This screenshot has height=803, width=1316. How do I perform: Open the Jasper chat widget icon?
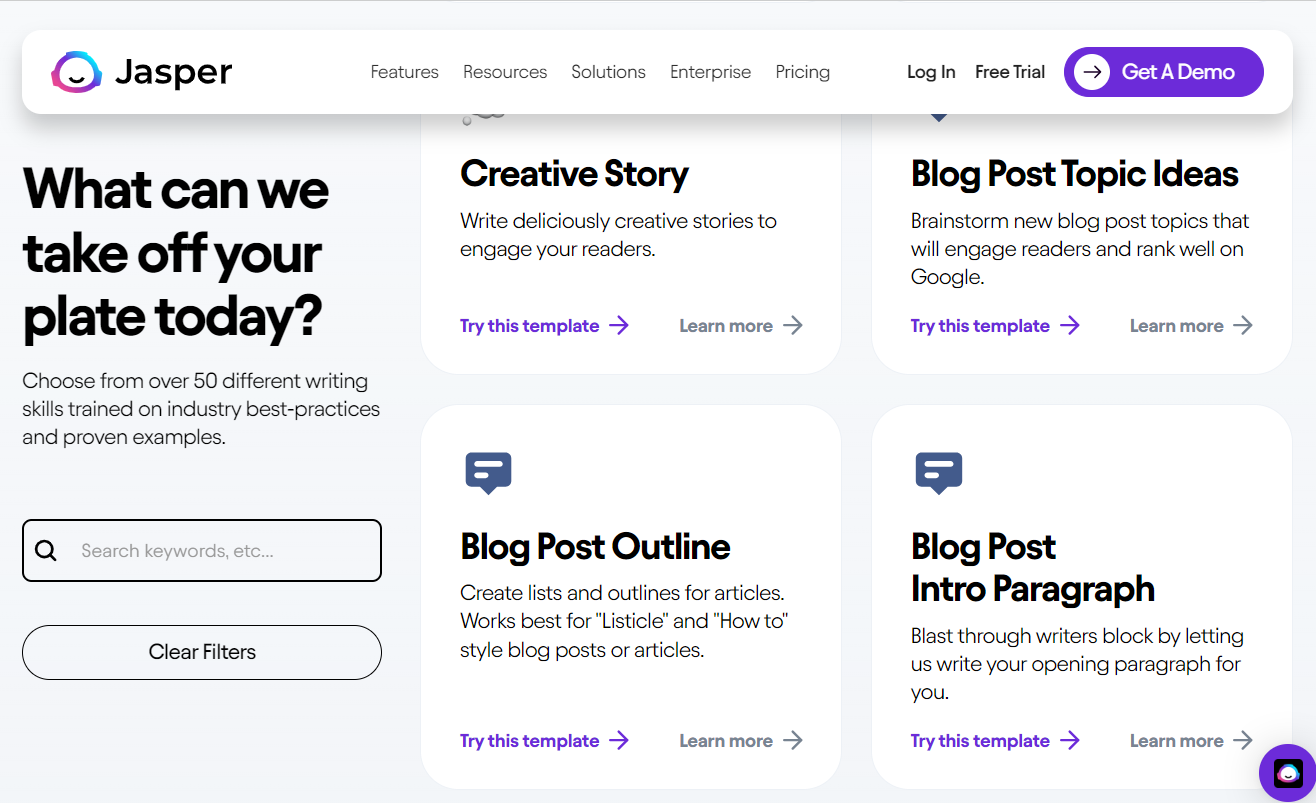pyautogui.click(x=1288, y=773)
